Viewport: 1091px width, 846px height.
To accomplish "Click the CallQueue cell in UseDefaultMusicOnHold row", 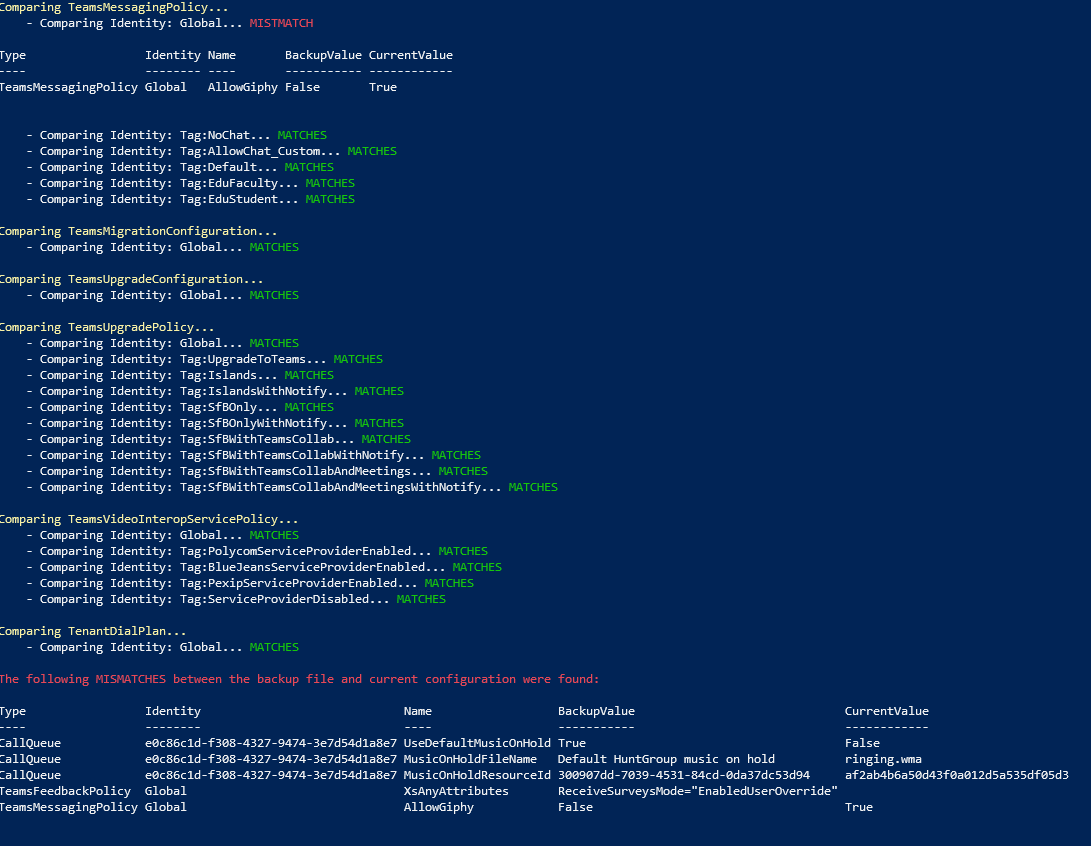I will click(x=31, y=743).
